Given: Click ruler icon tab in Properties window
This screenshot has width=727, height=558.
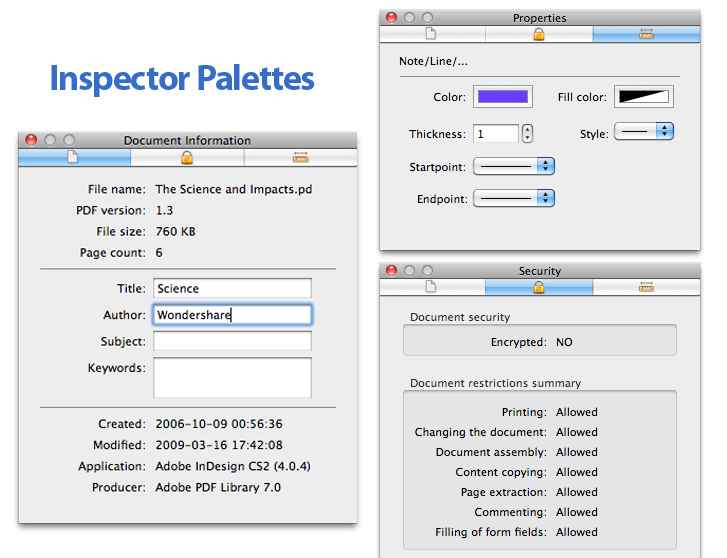Looking at the screenshot, I should (646, 34).
